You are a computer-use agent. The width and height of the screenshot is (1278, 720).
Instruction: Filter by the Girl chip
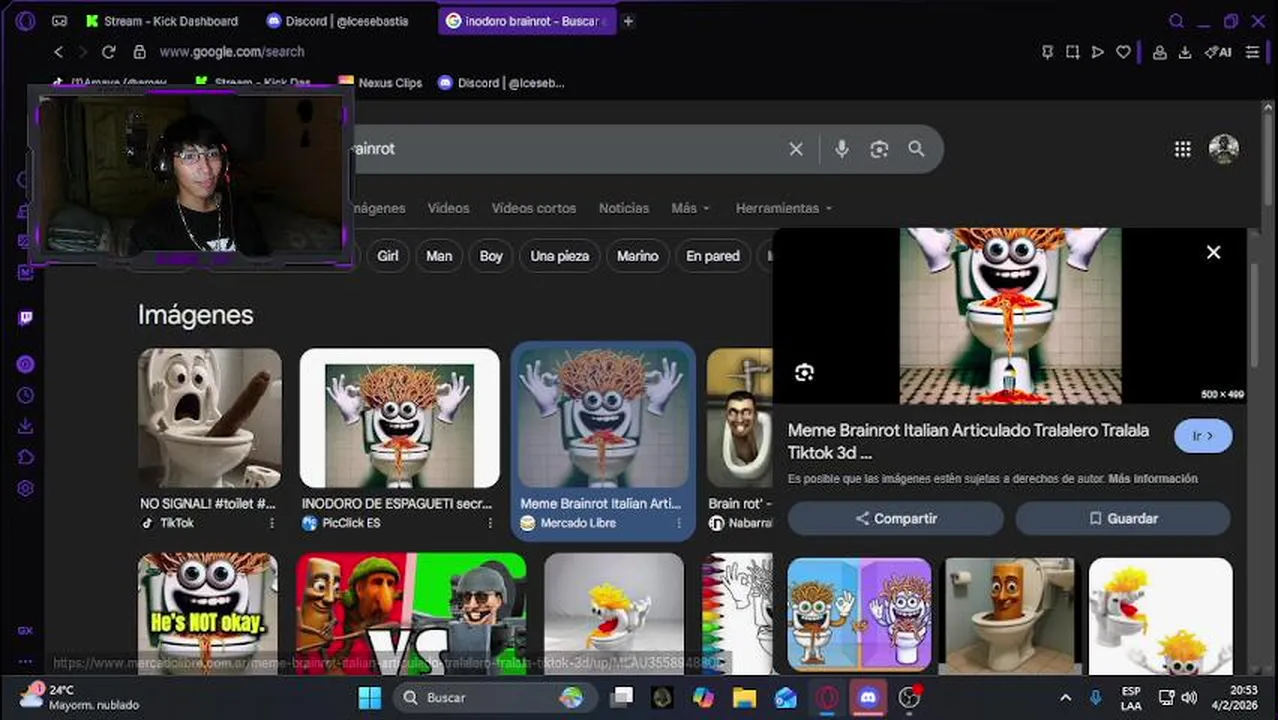click(388, 256)
